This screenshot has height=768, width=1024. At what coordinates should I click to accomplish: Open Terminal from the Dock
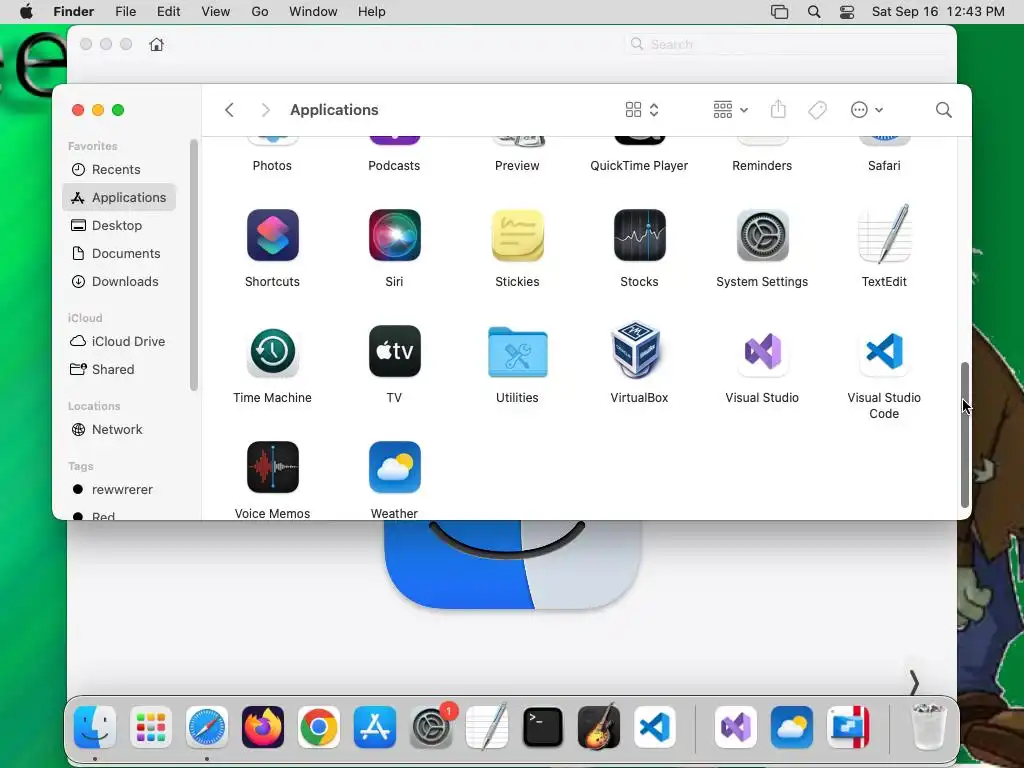543,727
